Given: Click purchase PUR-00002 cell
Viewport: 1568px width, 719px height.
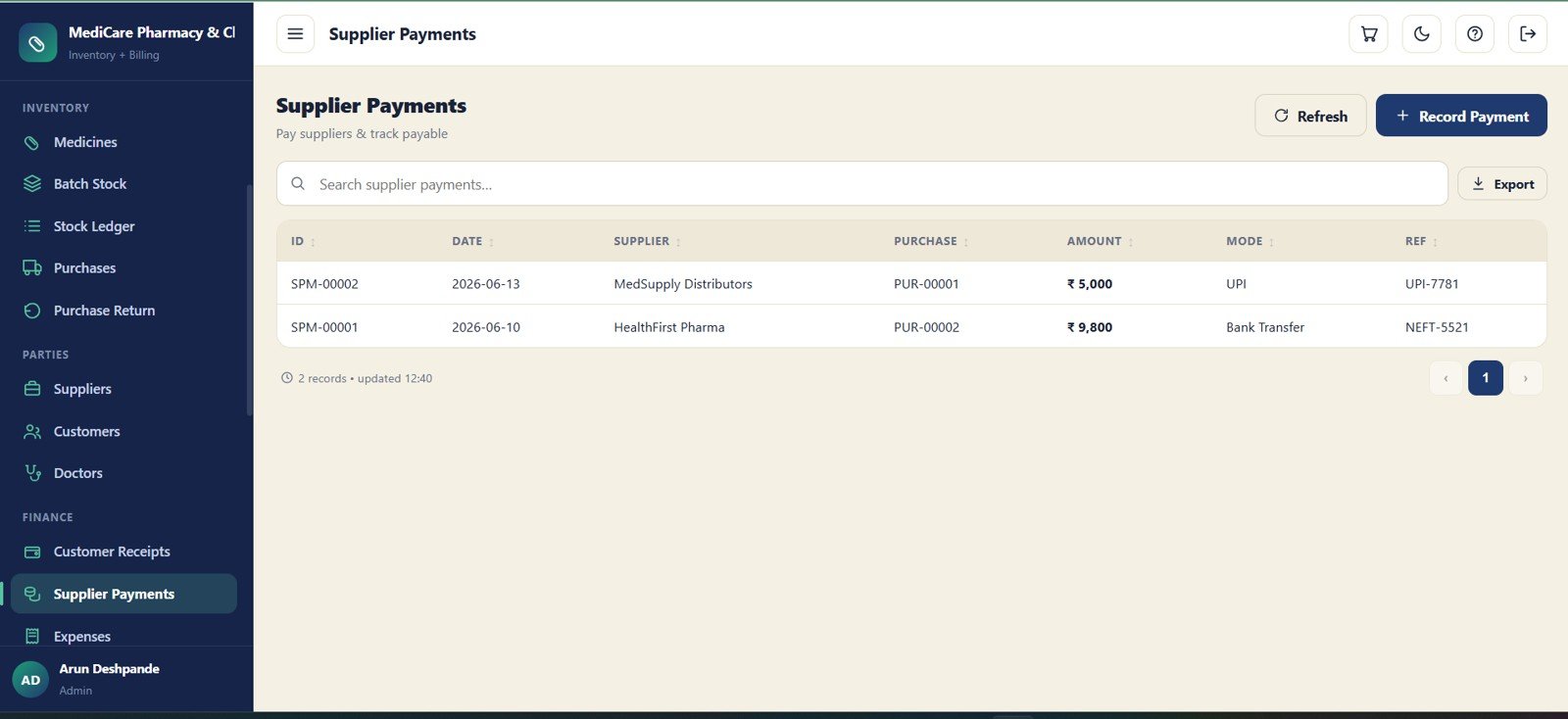Looking at the screenshot, I should click(926, 327).
